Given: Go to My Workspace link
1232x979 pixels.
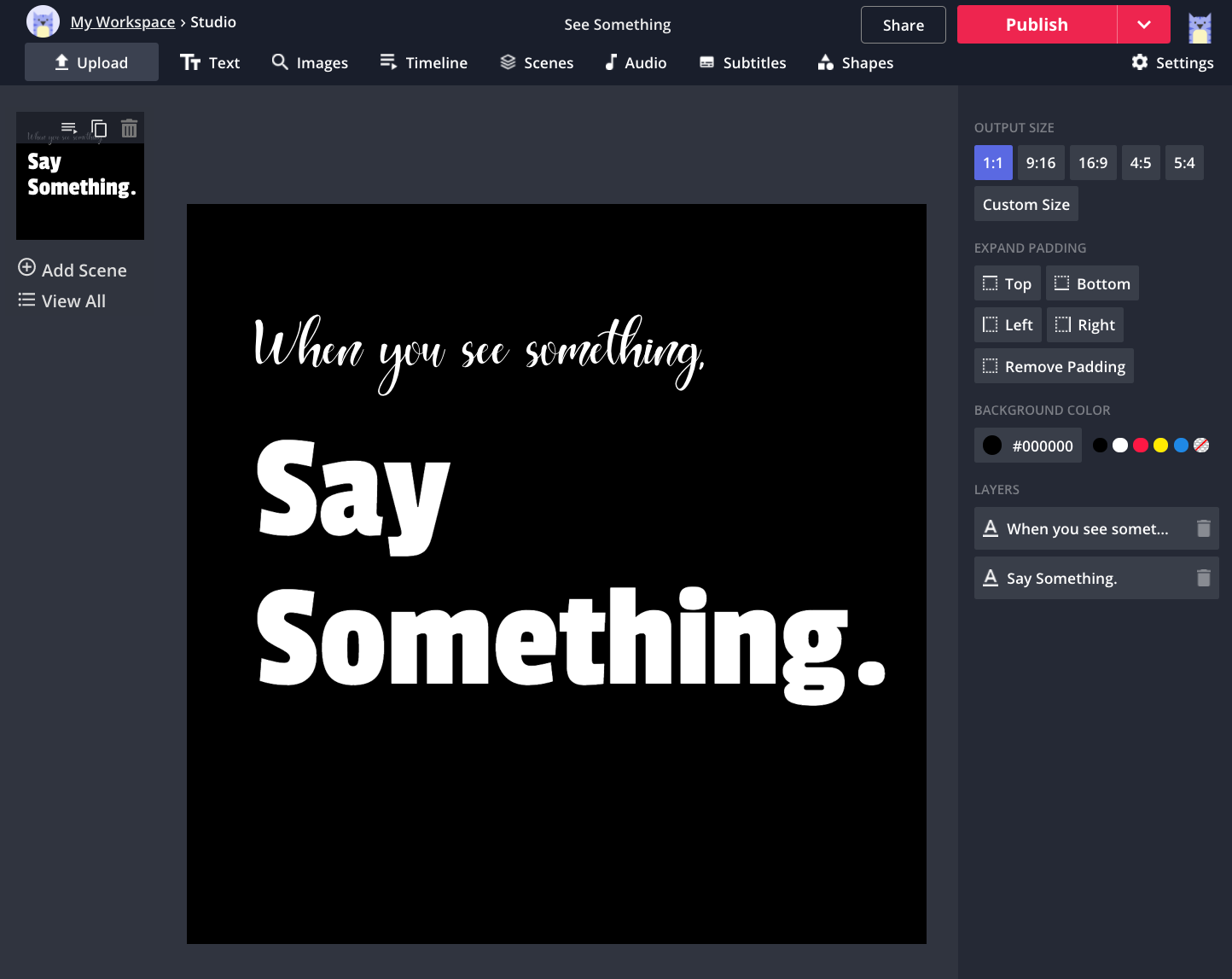Looking at the screenshot, I should (x=123, y=22).
